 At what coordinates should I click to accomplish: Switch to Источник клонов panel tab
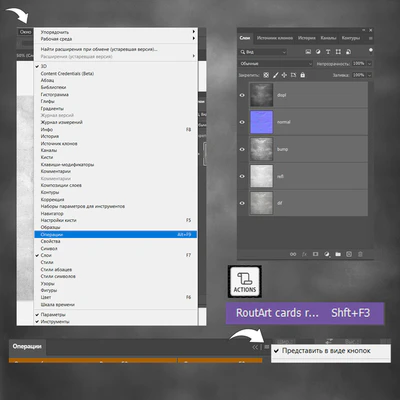(x=275, y=38)
